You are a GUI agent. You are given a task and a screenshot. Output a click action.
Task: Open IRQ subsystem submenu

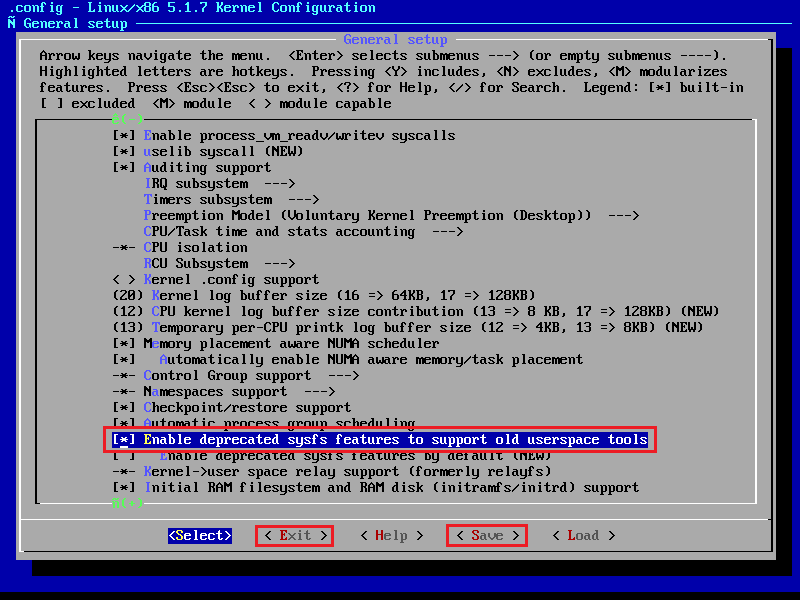220,184
